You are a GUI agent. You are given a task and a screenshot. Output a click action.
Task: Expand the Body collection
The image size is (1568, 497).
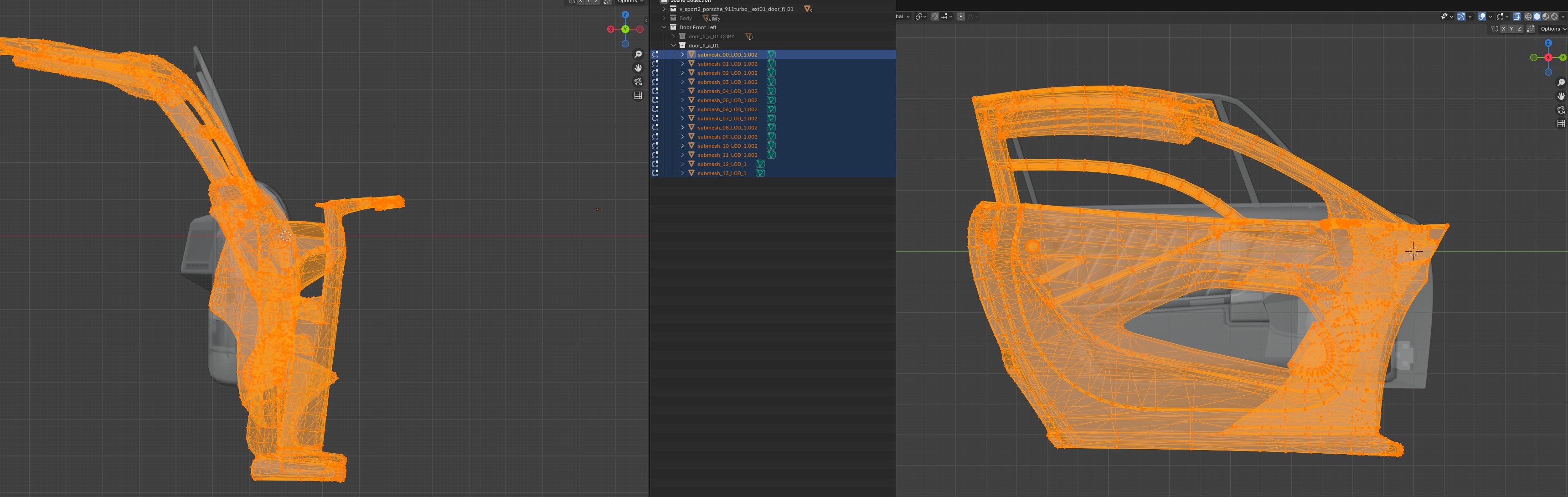664,18
